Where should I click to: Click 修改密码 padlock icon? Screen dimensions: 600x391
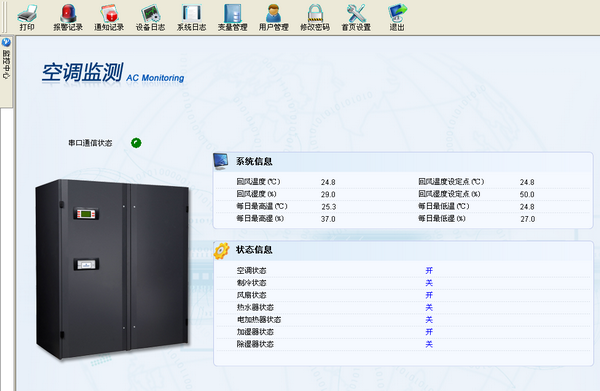point(315,13)
